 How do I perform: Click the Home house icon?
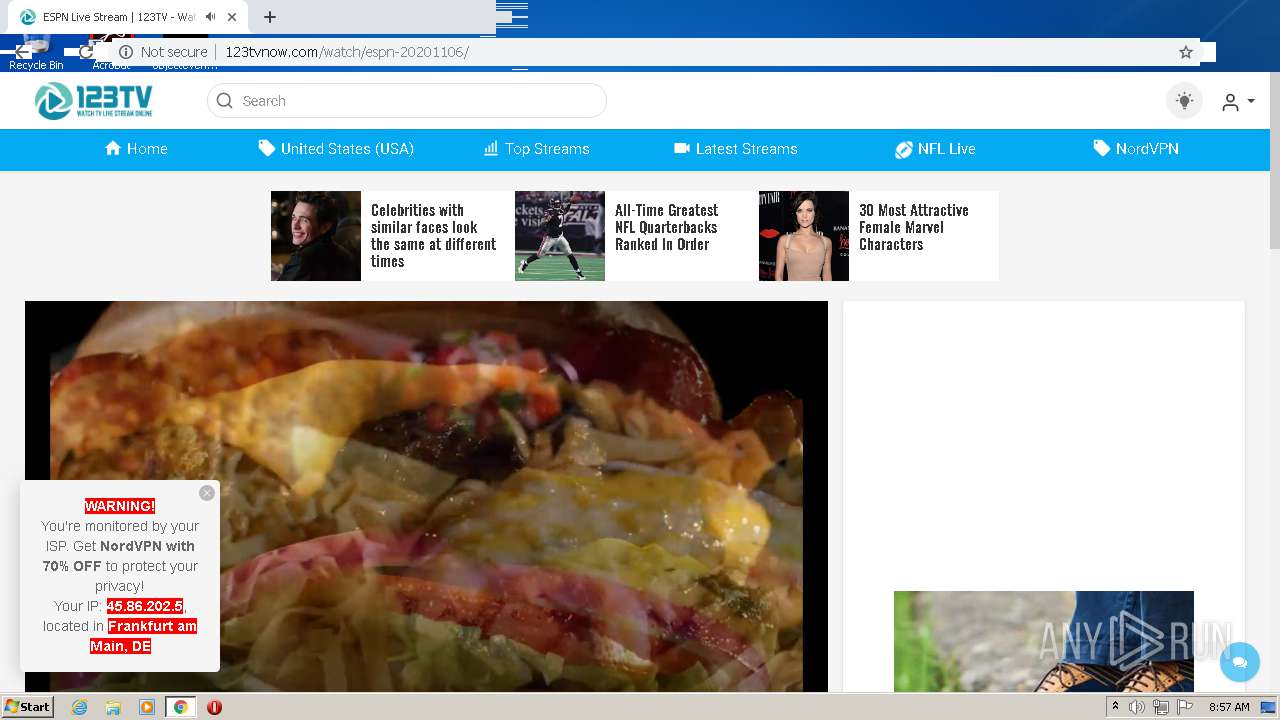coord(113,148)
